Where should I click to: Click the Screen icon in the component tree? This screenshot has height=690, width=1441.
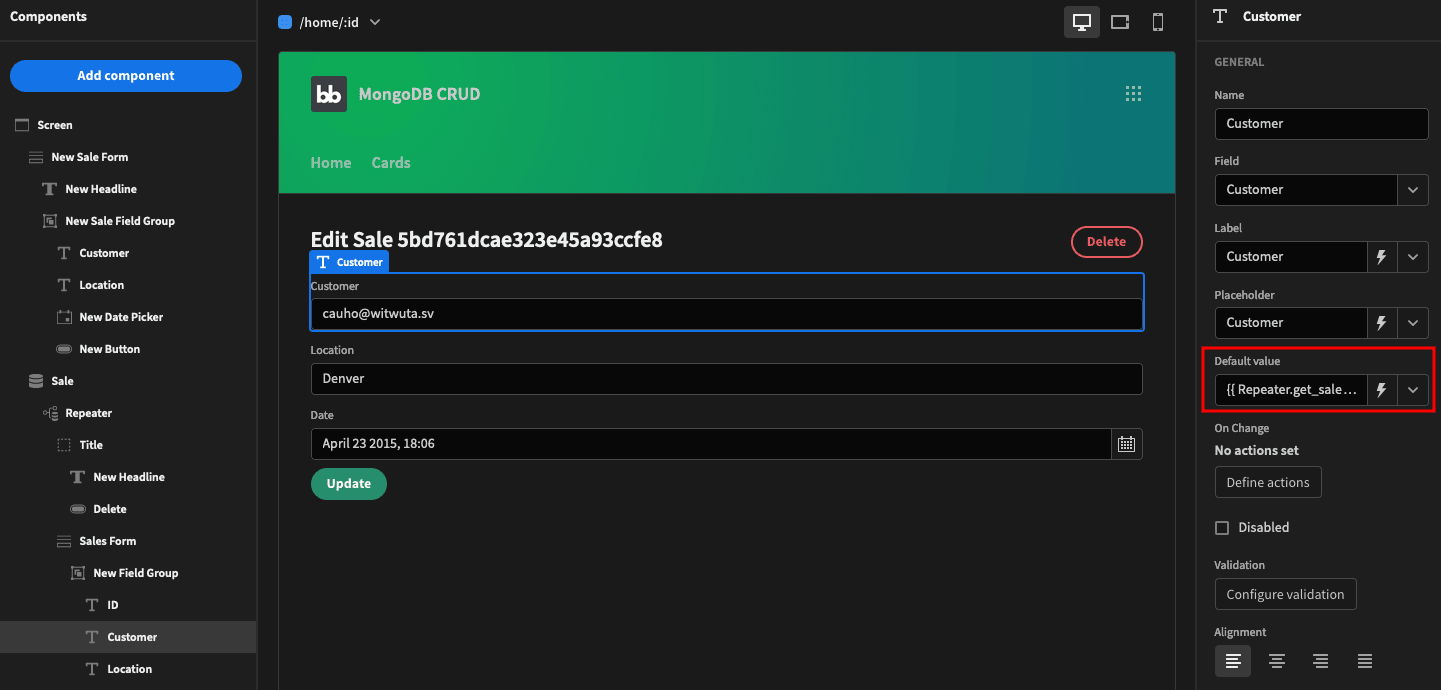[x=22, y=125]
